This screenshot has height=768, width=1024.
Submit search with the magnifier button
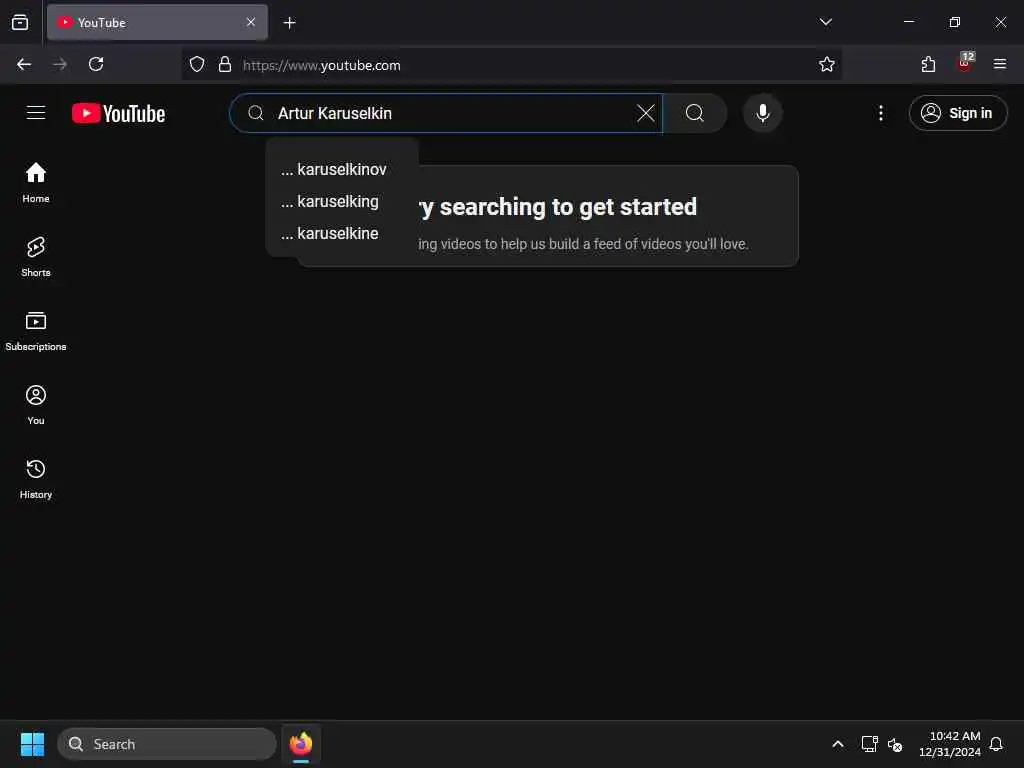pos(695,113)
